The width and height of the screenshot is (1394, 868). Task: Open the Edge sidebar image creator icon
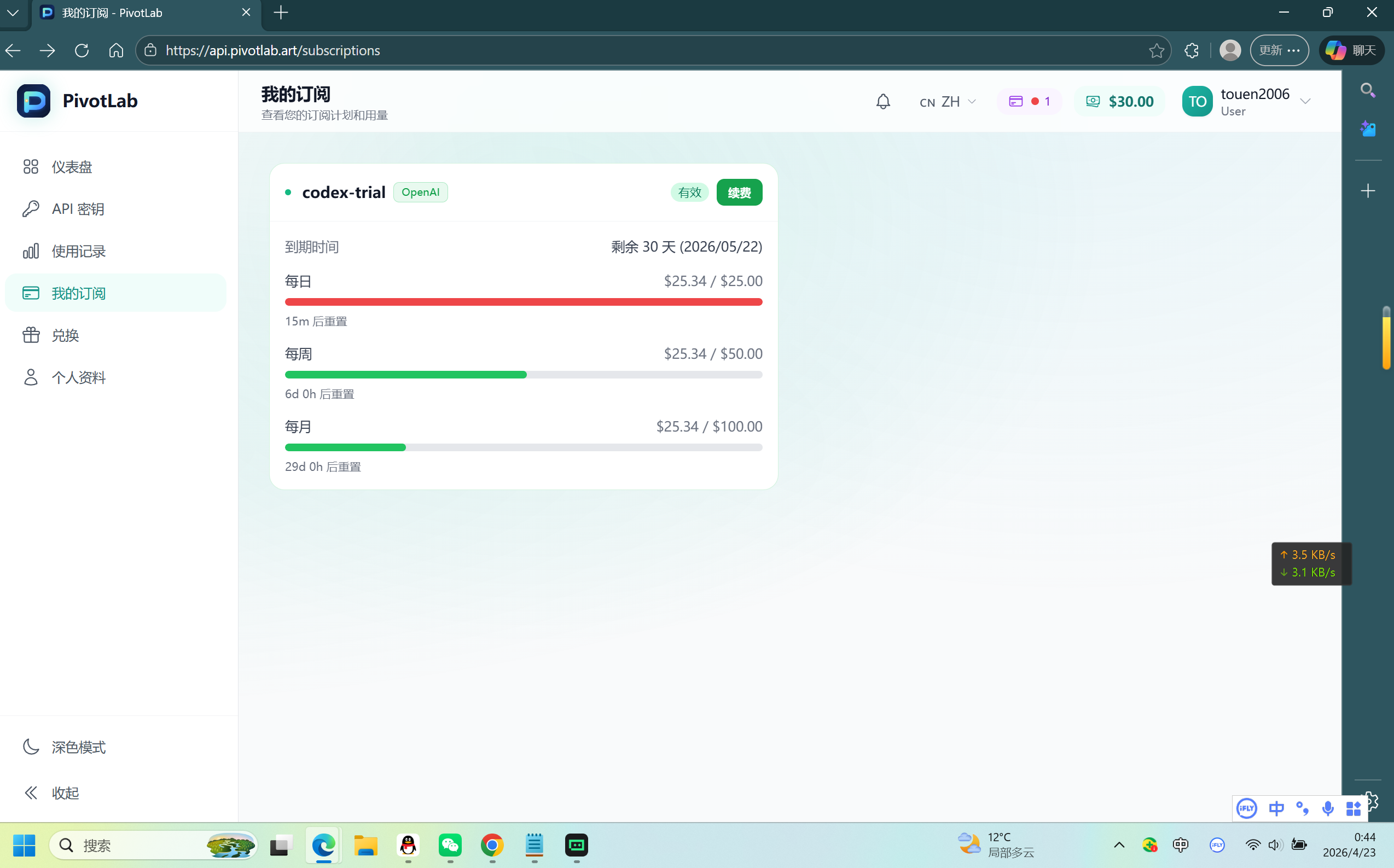(1368, 129)
